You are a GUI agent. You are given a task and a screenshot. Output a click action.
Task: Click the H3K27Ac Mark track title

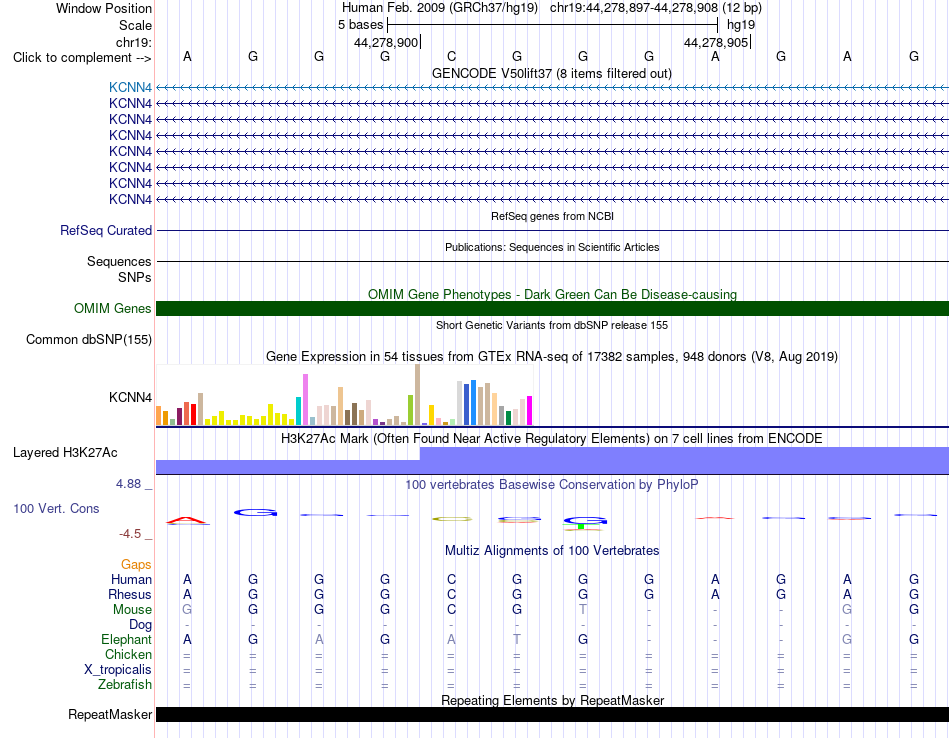pyautogui.click(x=552, y=438)
